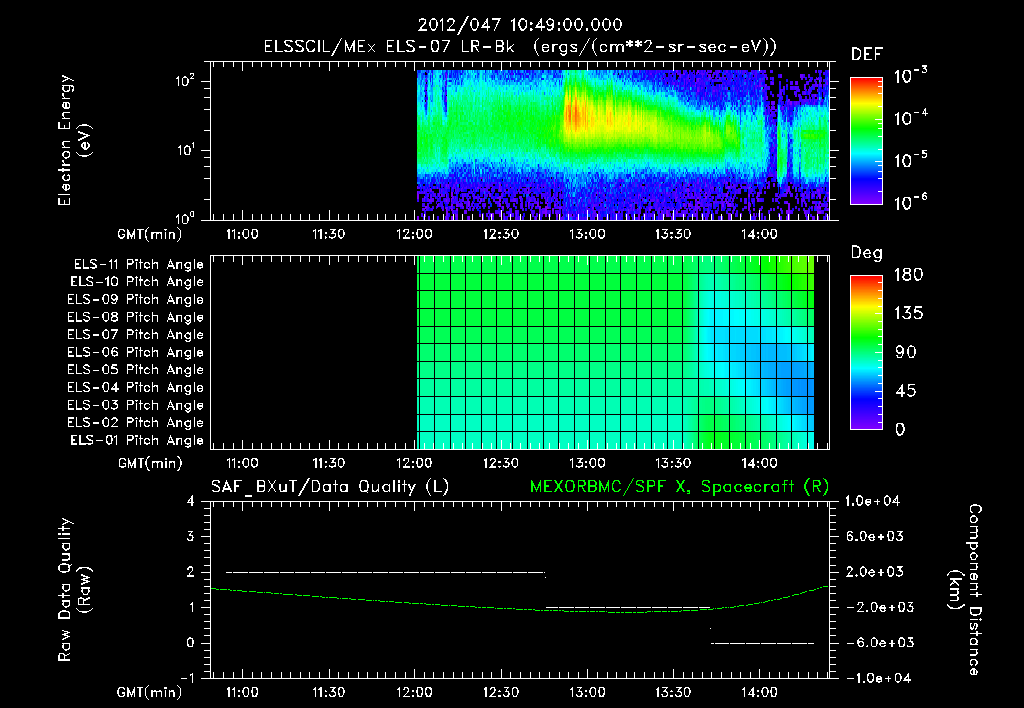
Task: Click the data quality tick value 3
Action: (x=190, y=536)
